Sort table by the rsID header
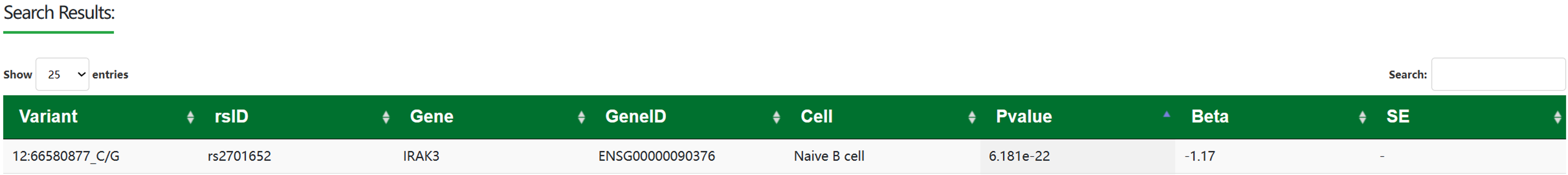Image resolution: width=1568 pixels, height=175 pixels. (x=231, y=116)
